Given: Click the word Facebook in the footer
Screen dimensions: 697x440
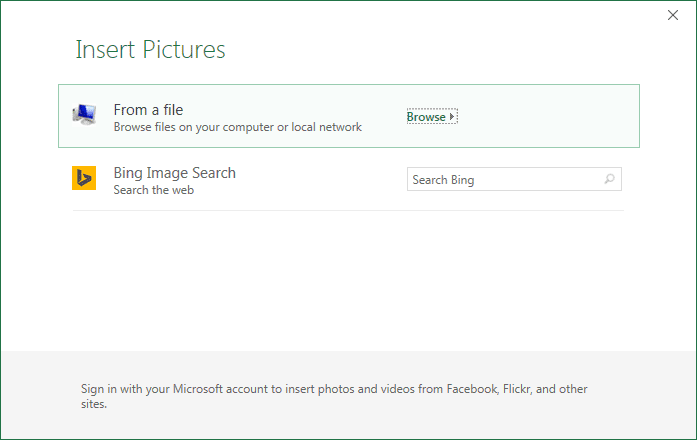Looking at the screenshot, I should coord(470,390).
